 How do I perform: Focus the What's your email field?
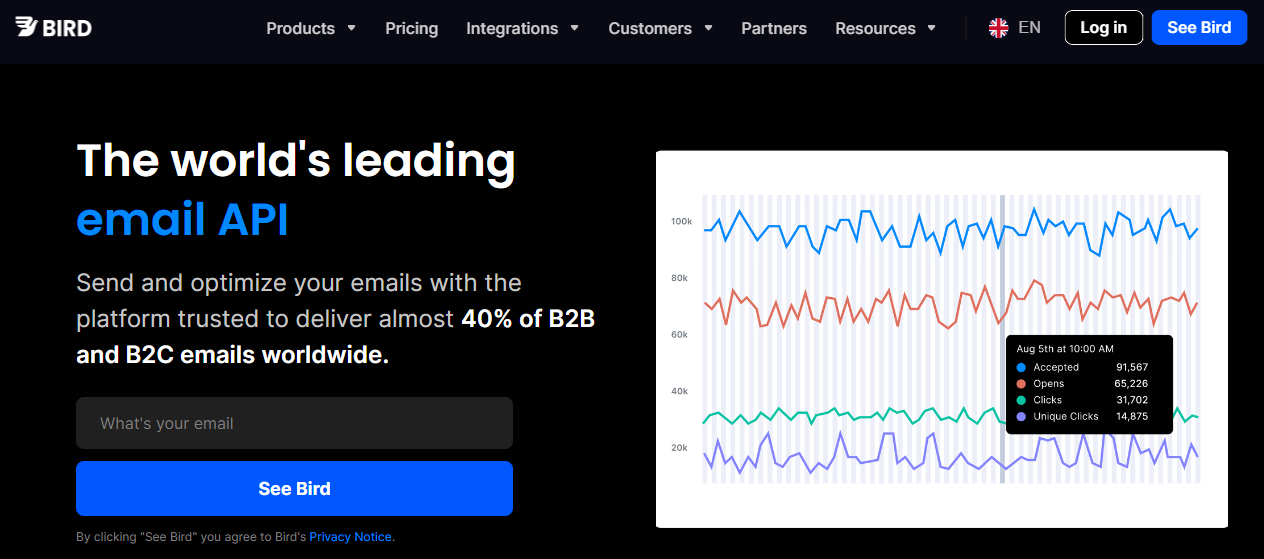coord(294,423)
